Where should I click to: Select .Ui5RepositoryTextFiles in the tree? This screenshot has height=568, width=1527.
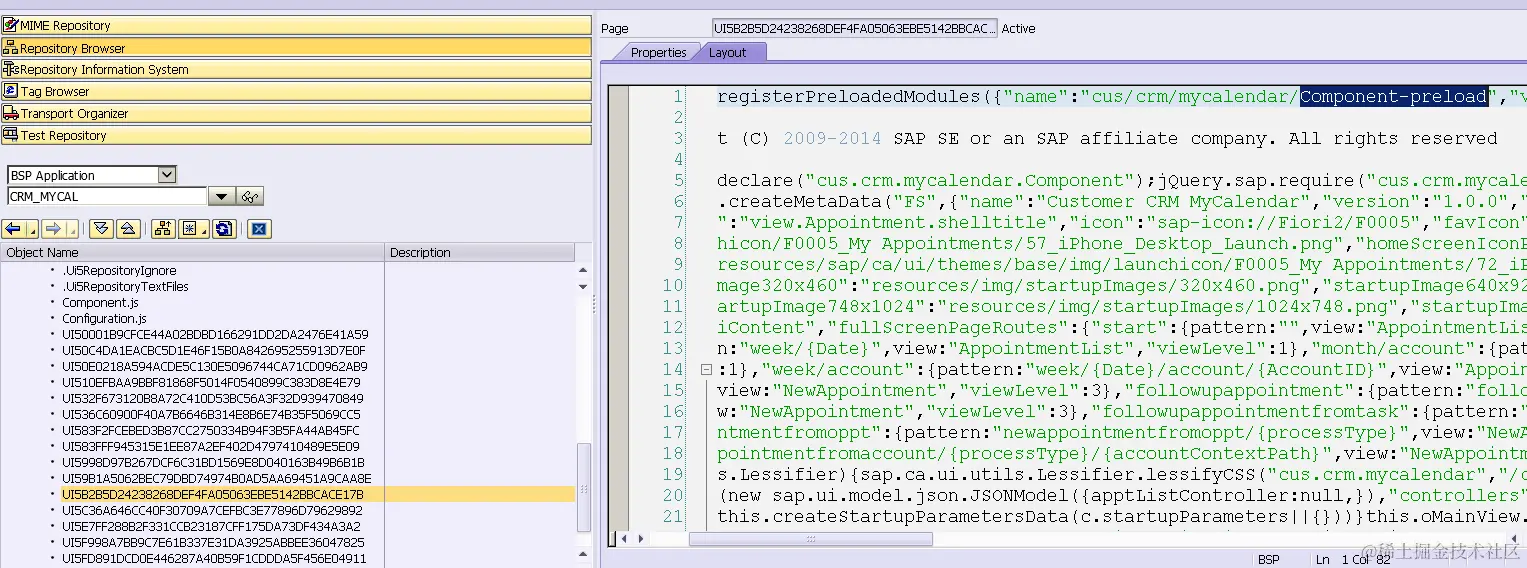tap(125, 286)
